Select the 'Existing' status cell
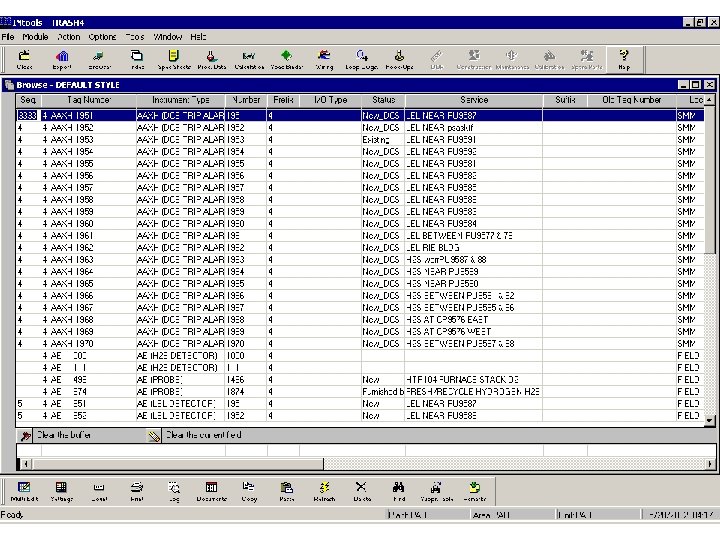Screen dimensions: 720x540 point(383,140)
